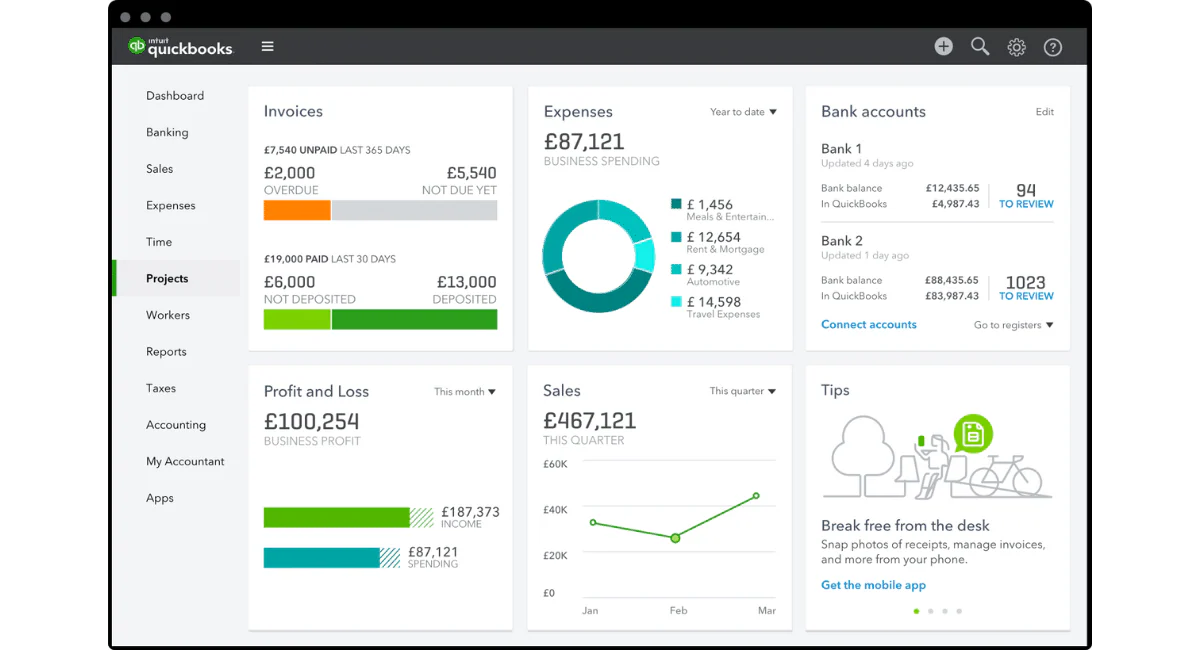This screenshot has height=650, width=1200.
Task: Go to Dashboard in sidebar
Action: [175, 96]
